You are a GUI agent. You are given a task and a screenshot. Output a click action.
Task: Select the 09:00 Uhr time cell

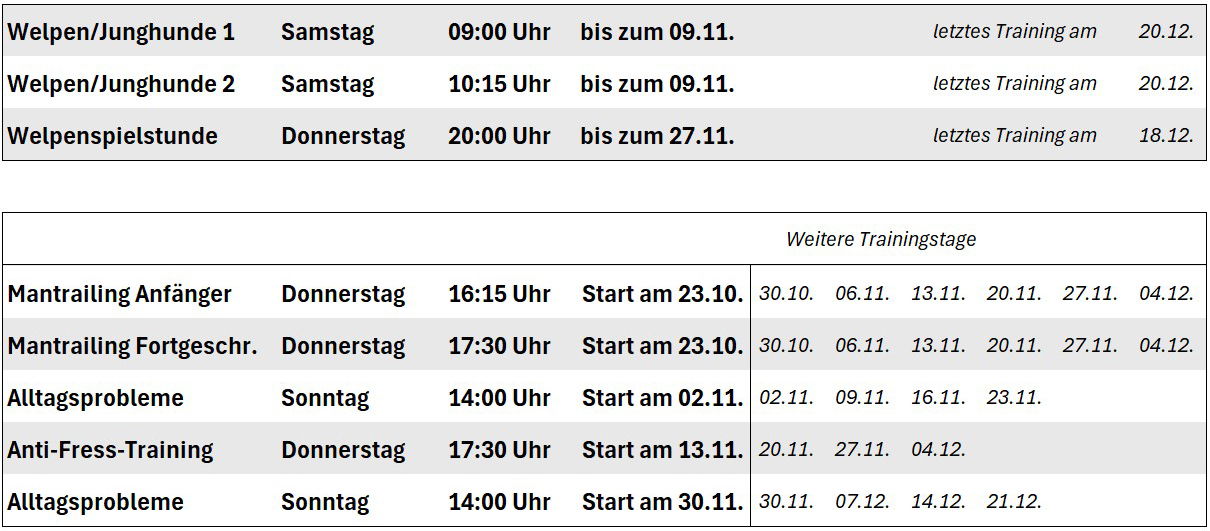499,32
